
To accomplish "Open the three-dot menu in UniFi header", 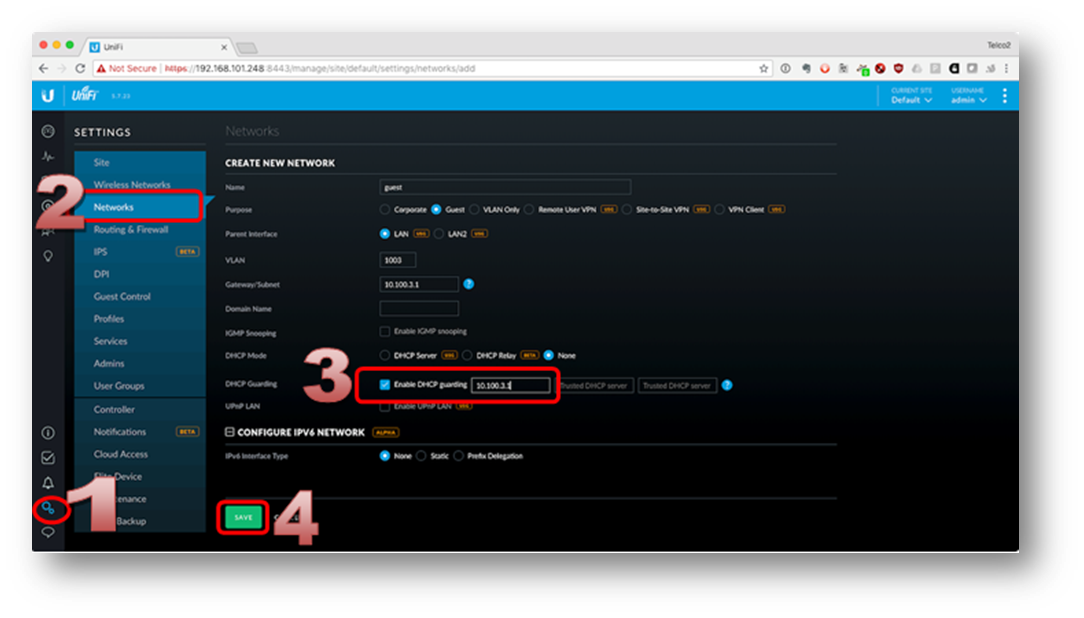I will click(x=1004, y=96).
